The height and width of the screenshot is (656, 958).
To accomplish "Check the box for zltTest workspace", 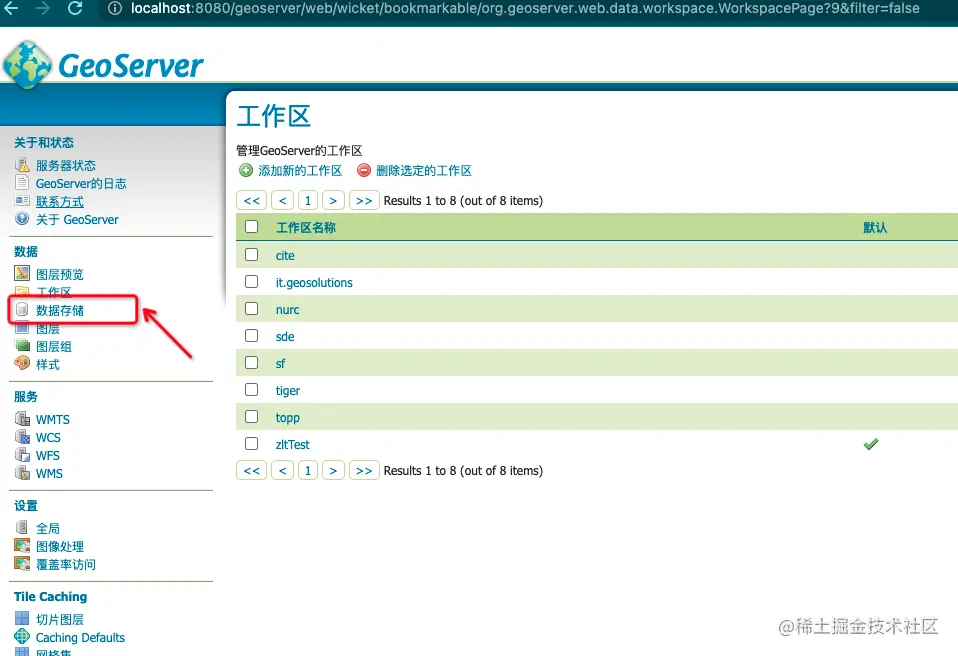I will click(251, 443).
